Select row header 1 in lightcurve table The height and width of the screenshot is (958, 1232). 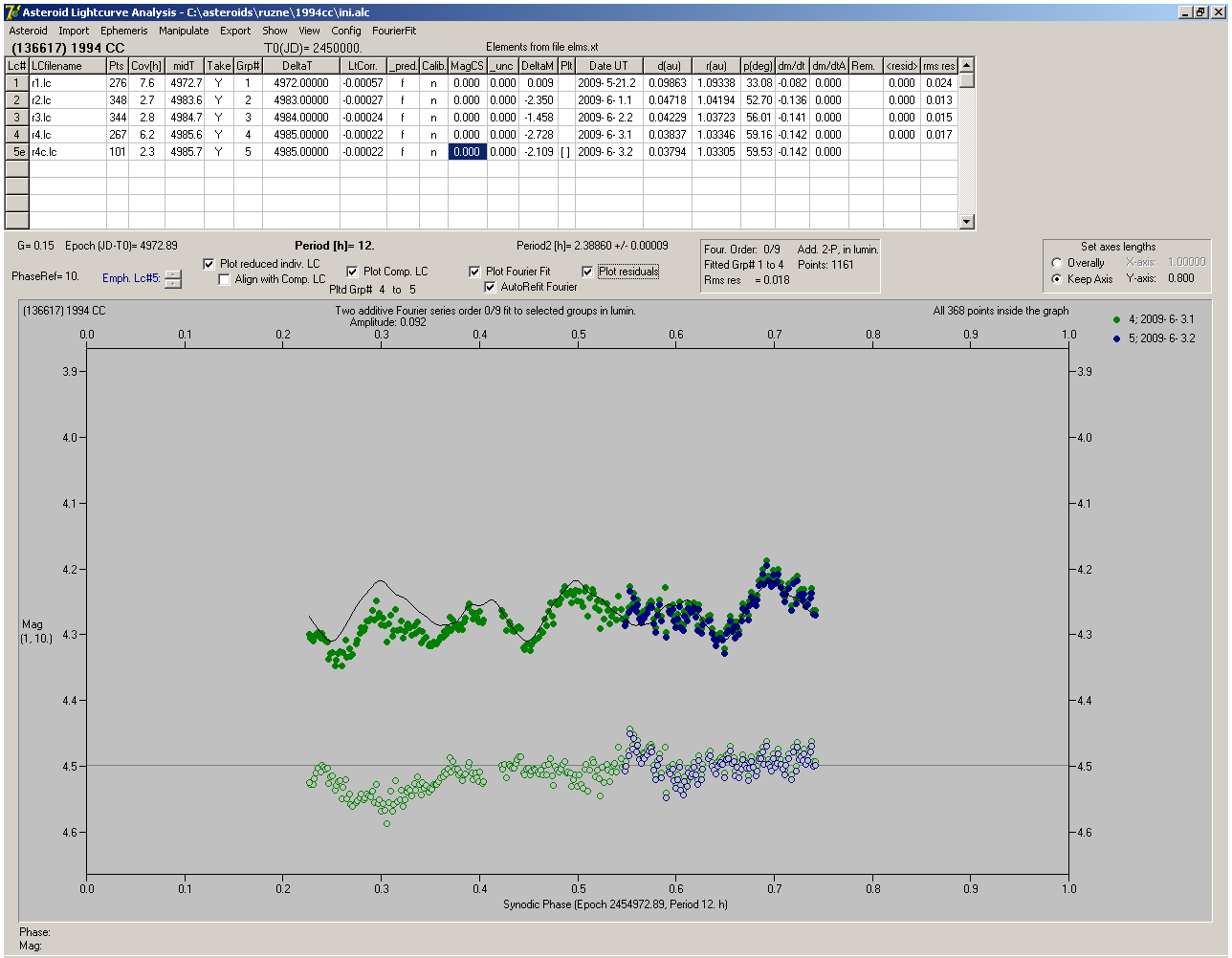[17, 83]
